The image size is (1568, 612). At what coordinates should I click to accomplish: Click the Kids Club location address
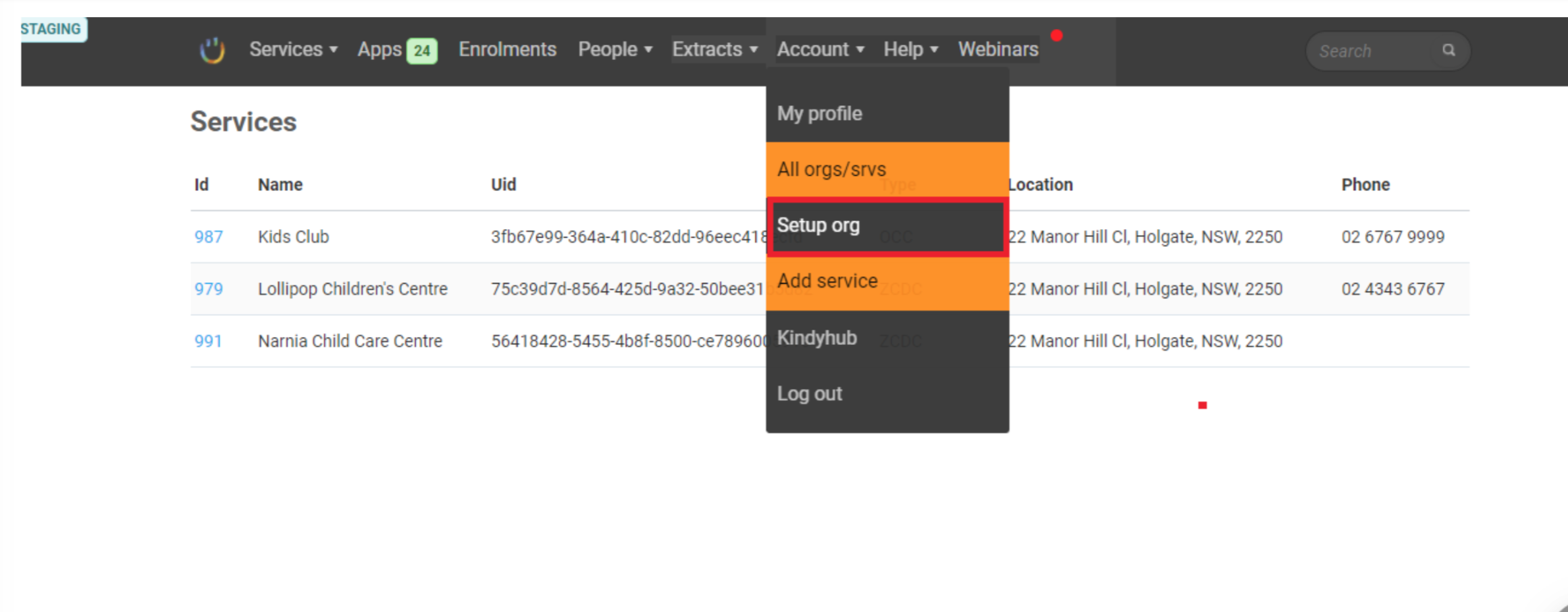point(1145,237)
